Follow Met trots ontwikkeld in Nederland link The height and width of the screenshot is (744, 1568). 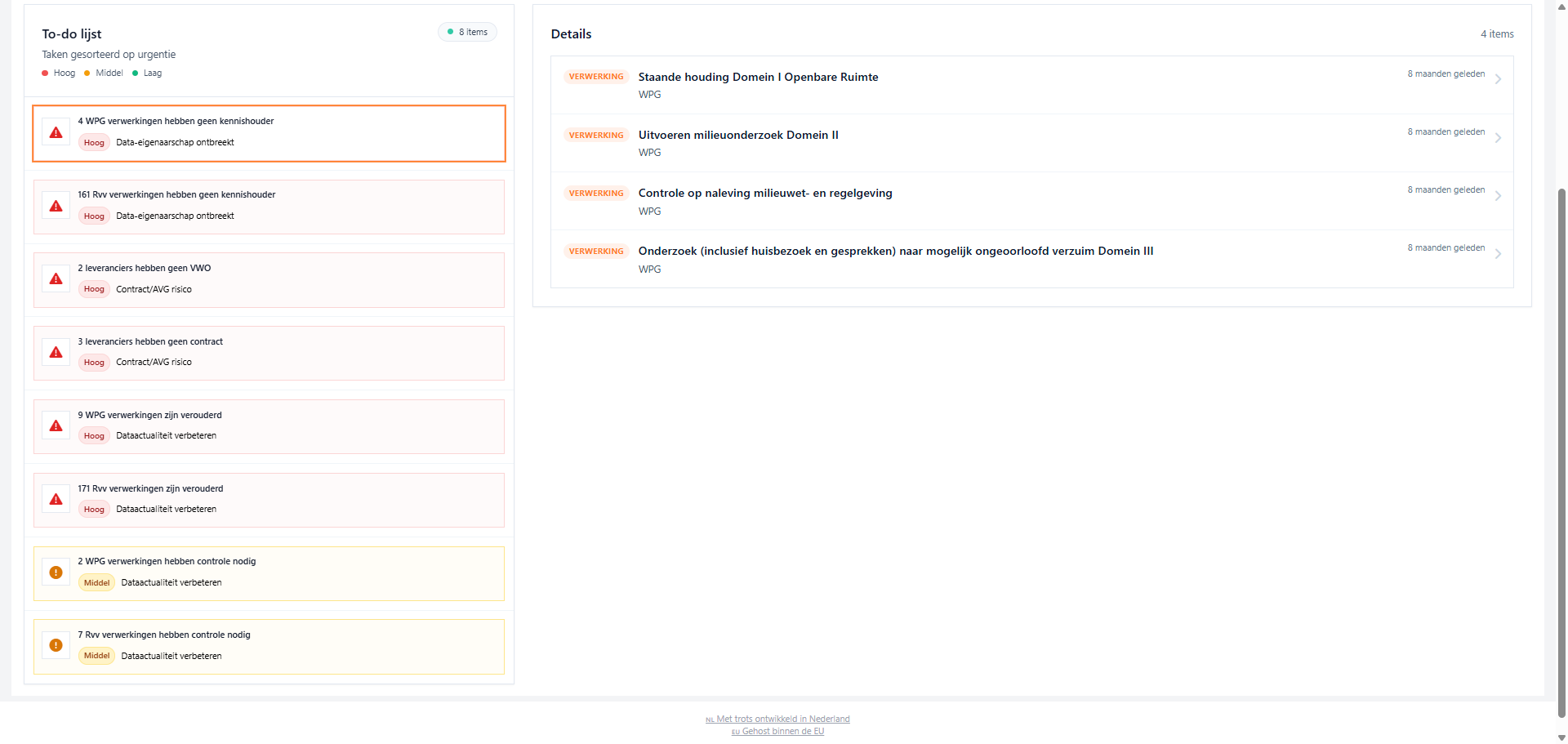point(782,719)
